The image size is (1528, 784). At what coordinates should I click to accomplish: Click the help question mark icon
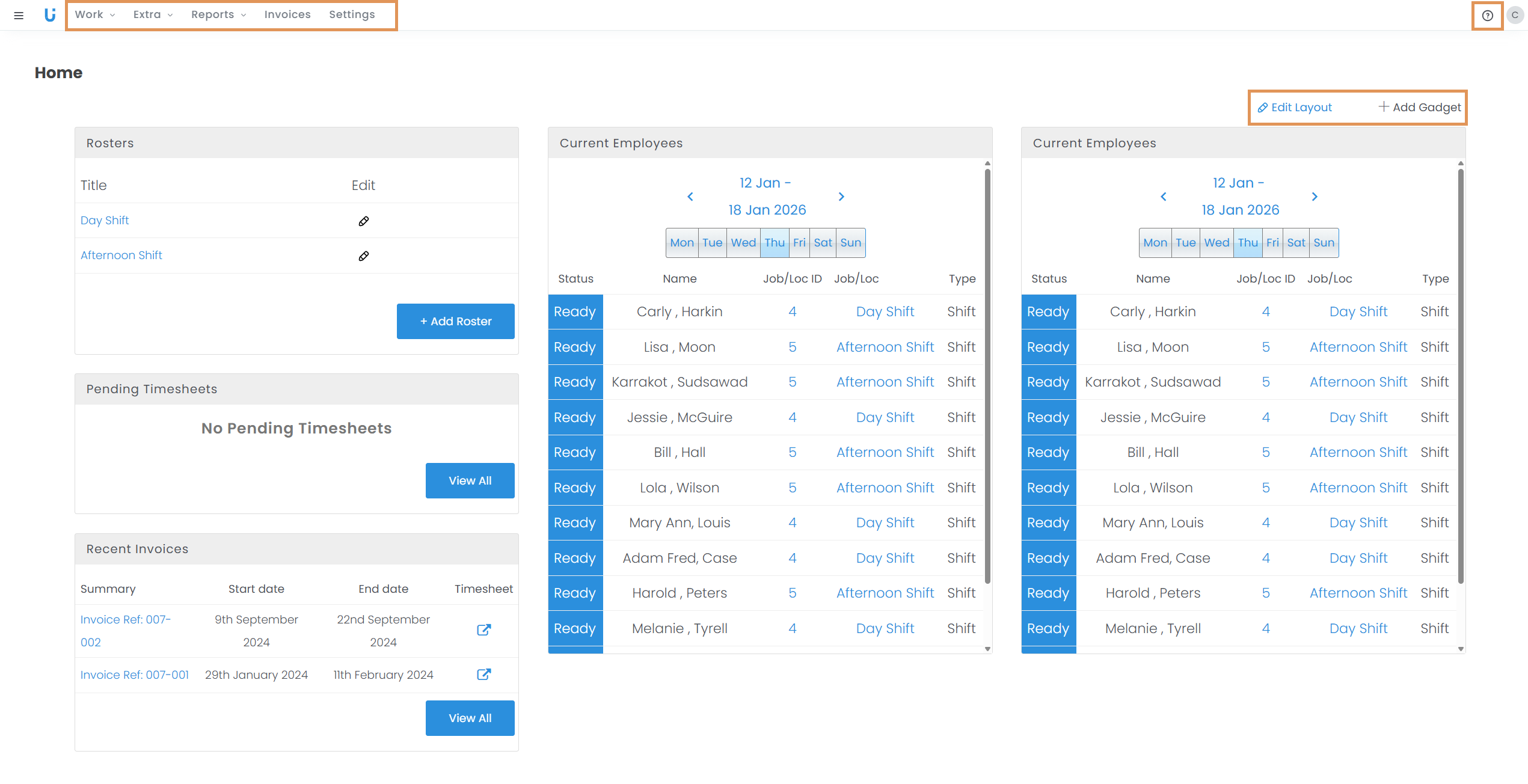pyautogui.click(x=1487, y=16)
